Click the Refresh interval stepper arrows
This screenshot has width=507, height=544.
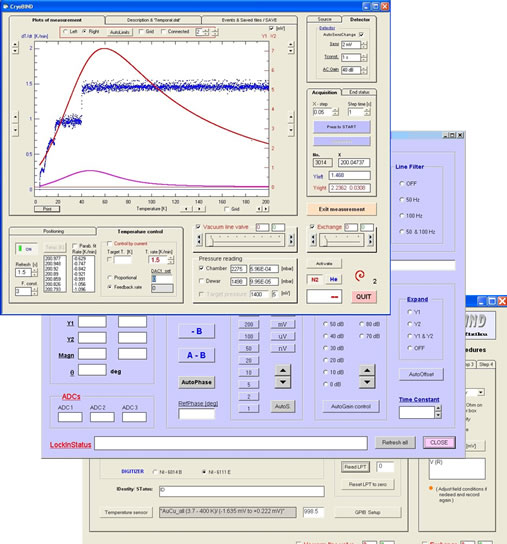coord(34,272)
